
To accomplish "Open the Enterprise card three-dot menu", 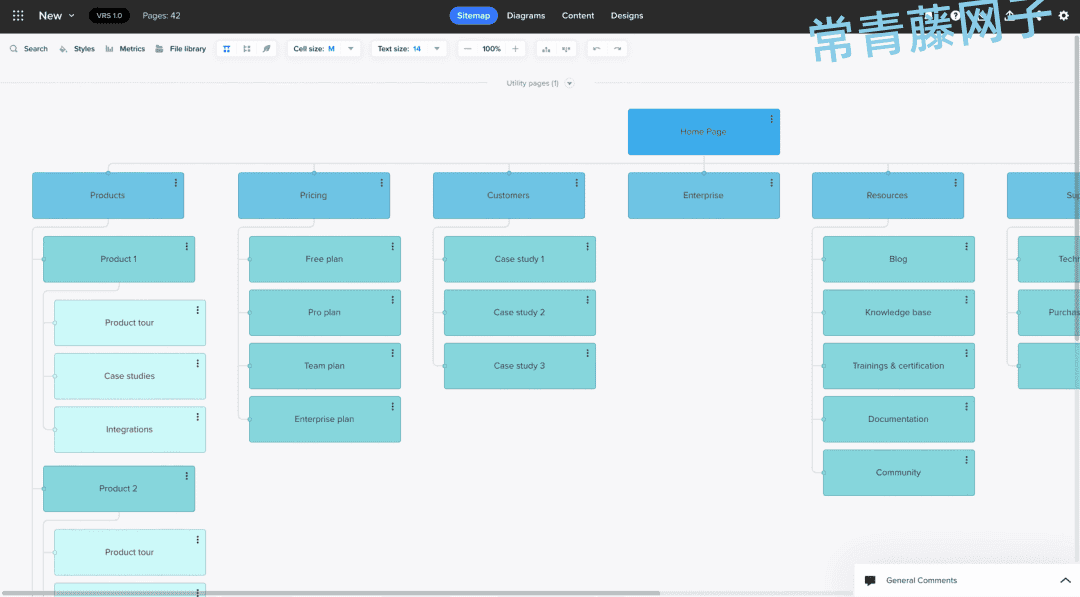I will coord(771,183).
